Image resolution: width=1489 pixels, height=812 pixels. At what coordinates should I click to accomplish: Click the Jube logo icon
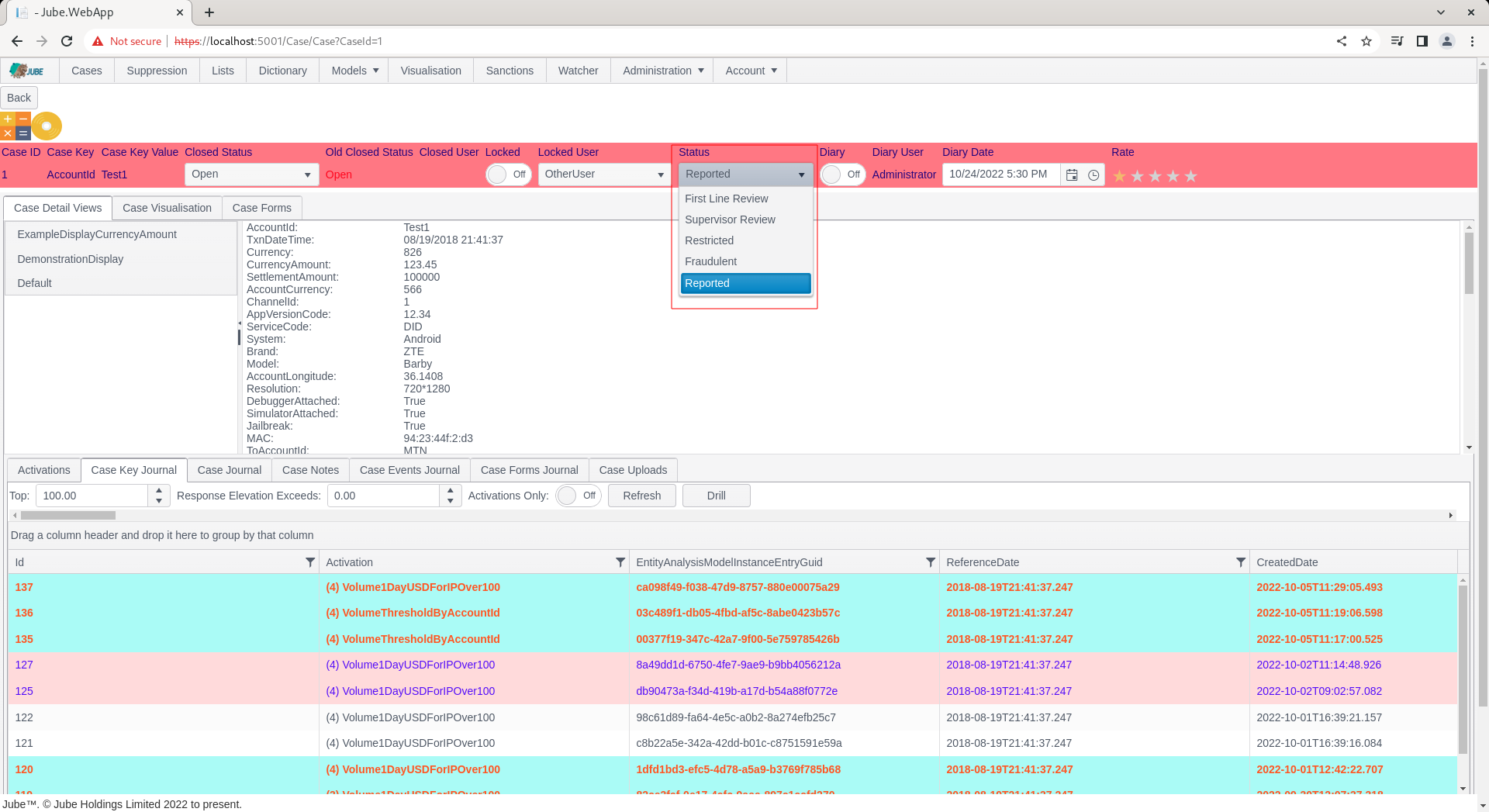(27, 71)
